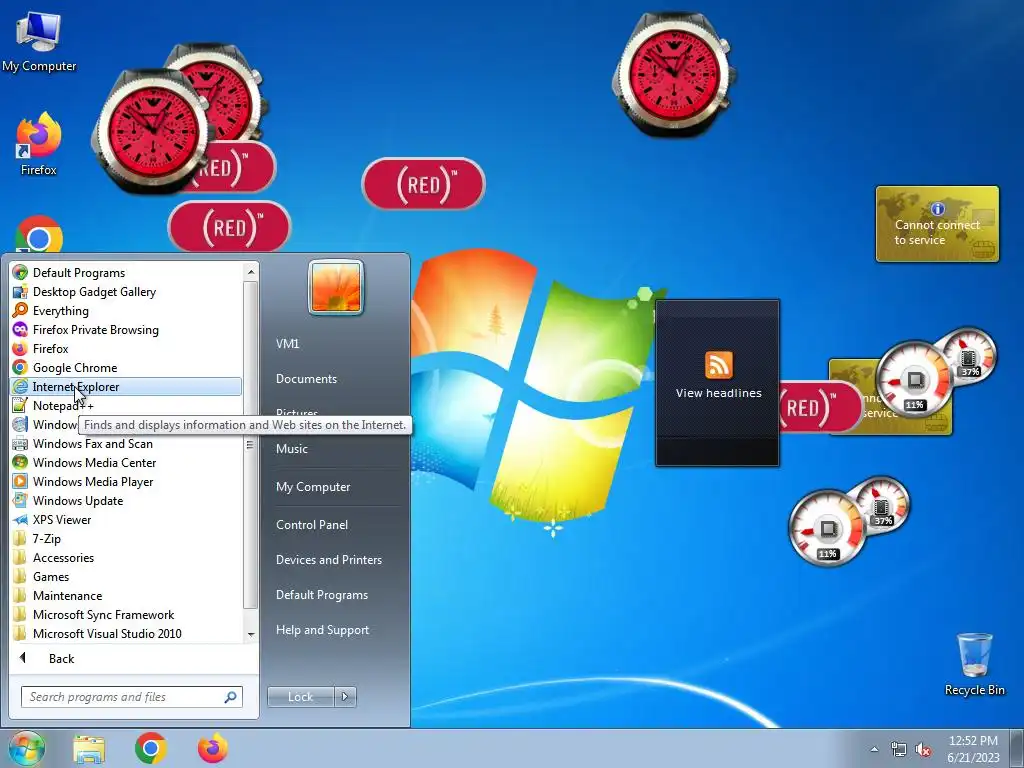Open Internet Explorer in Start menu

(x=126, y=387)
